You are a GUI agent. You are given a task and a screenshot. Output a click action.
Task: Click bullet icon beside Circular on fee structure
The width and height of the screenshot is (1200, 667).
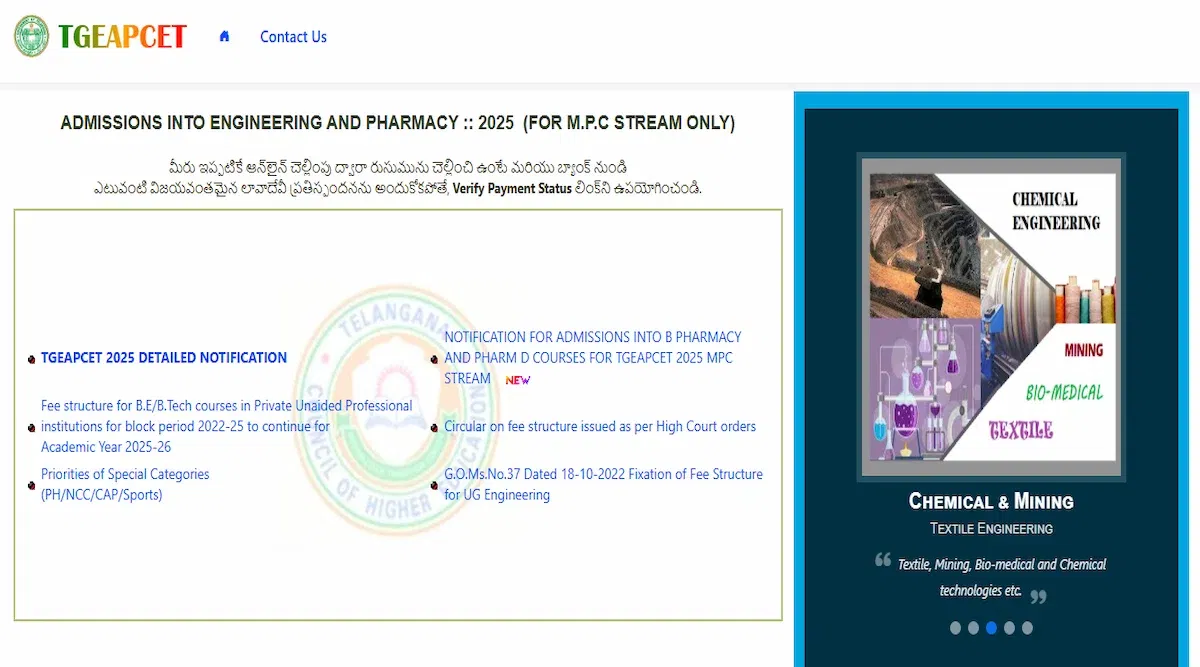point(434,428)
